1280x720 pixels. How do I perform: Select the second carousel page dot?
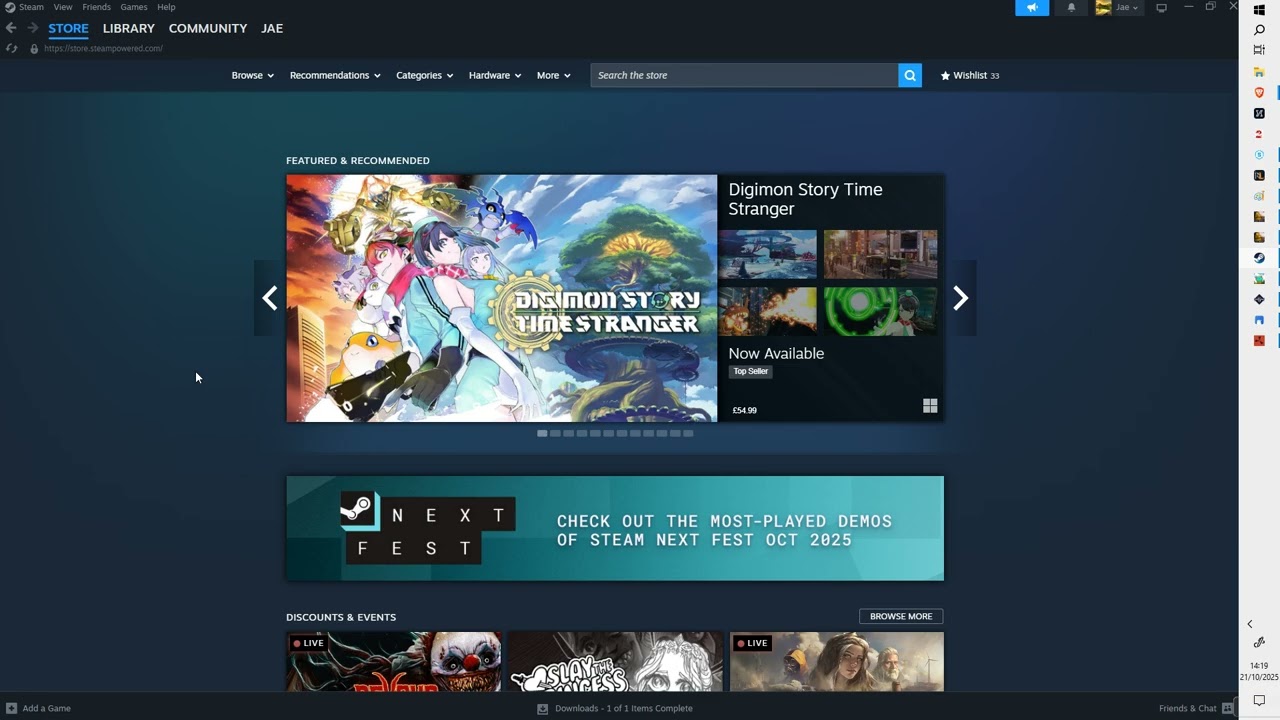(x=555, y=433)
